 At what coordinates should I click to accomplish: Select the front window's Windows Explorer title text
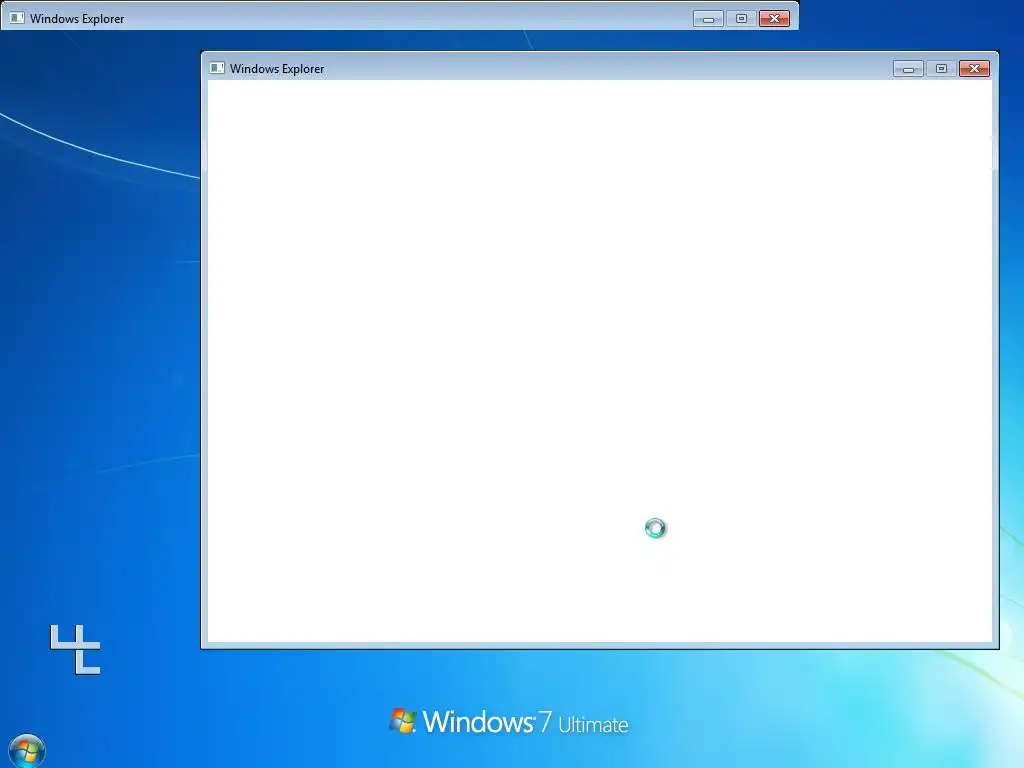(277, 69)
